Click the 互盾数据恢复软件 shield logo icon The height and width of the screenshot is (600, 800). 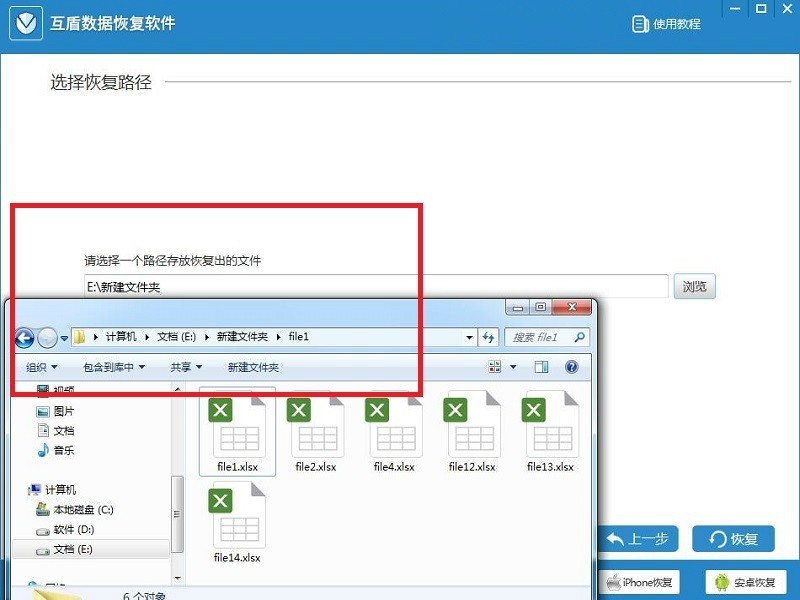click(26, 23)
